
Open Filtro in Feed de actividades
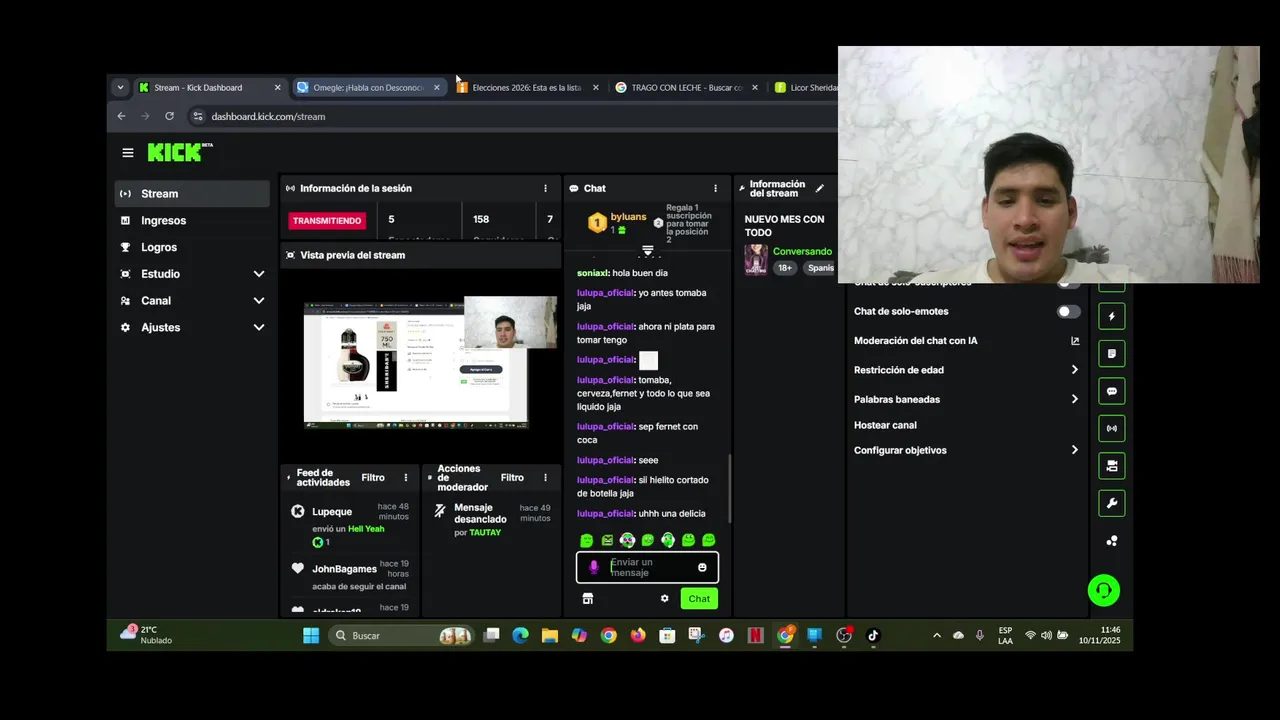(373, 478)
